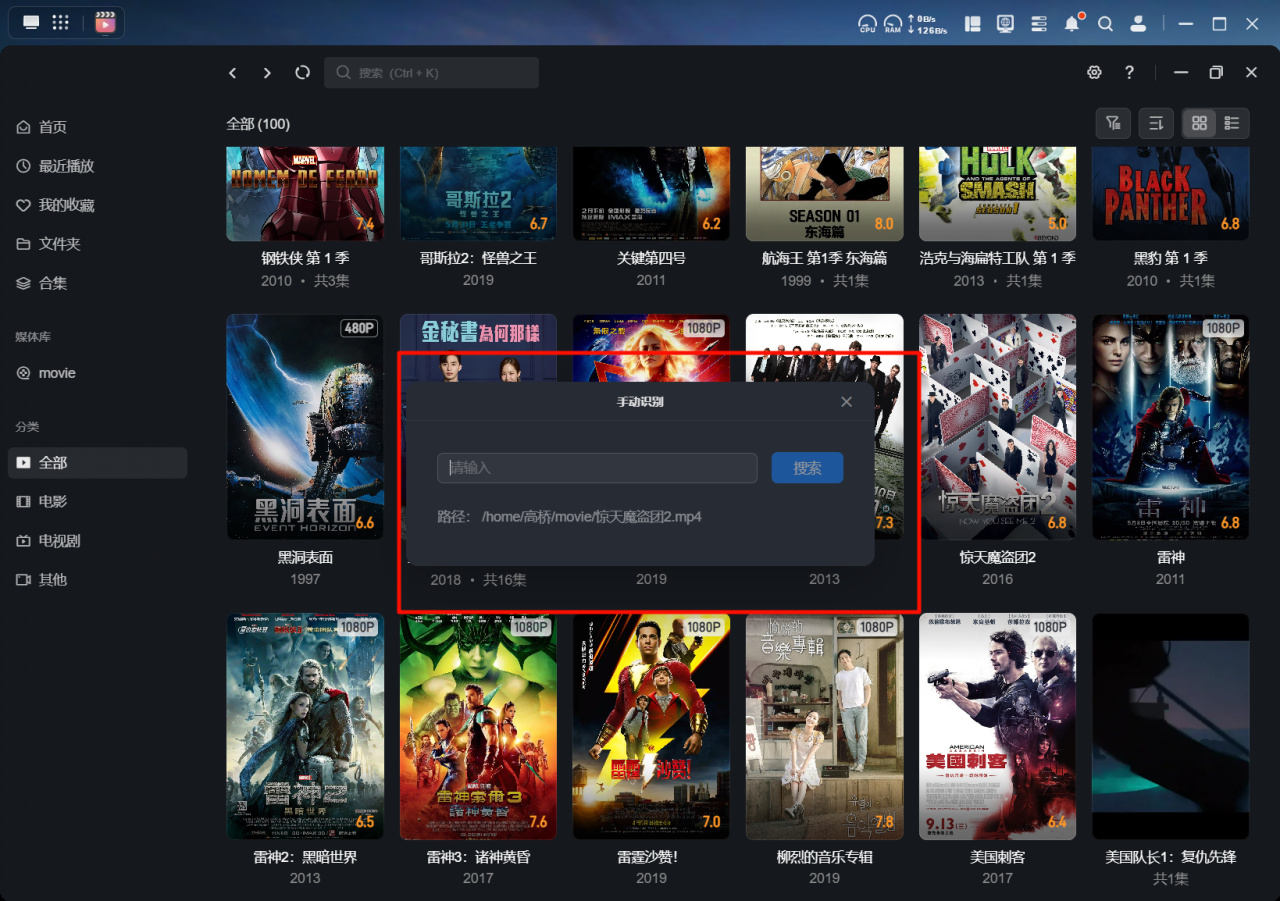Click the title 柳烈的音乐专辑
The height and width of the screenshot is (901, 1280).
coord(824,857)
